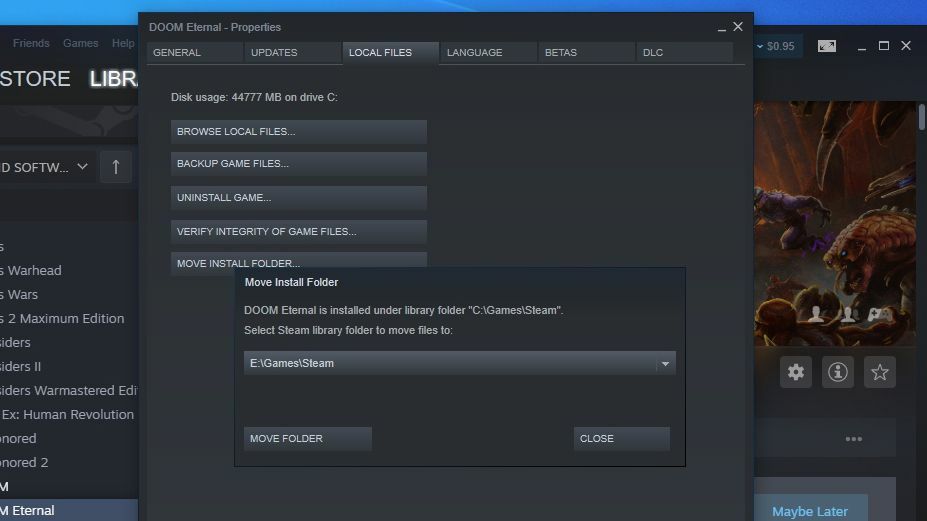This screenshot has width=927, height=521.
Task: Switch to the Updates tab
Action: (293, 53)
